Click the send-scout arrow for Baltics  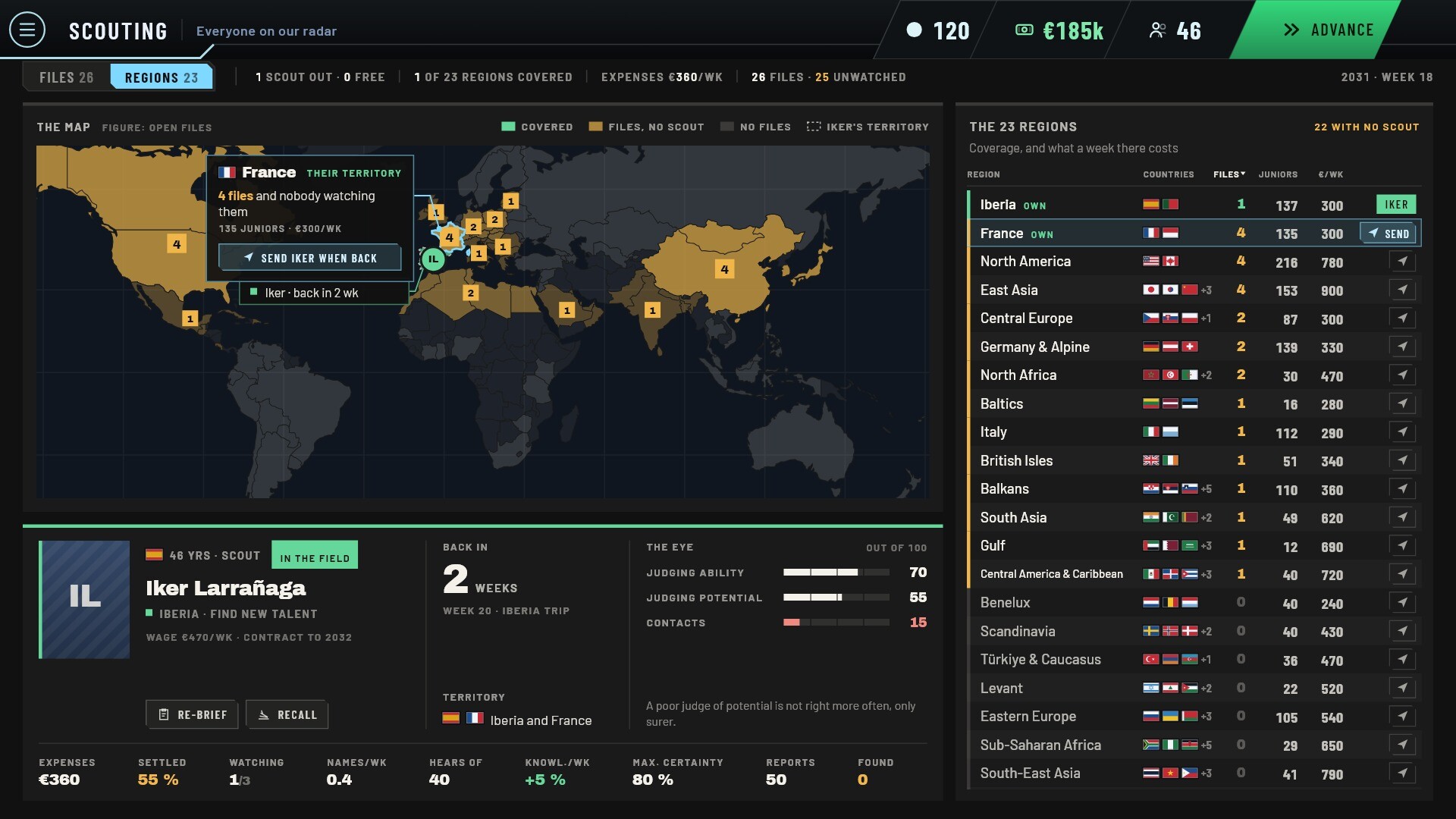(1402, 403)
